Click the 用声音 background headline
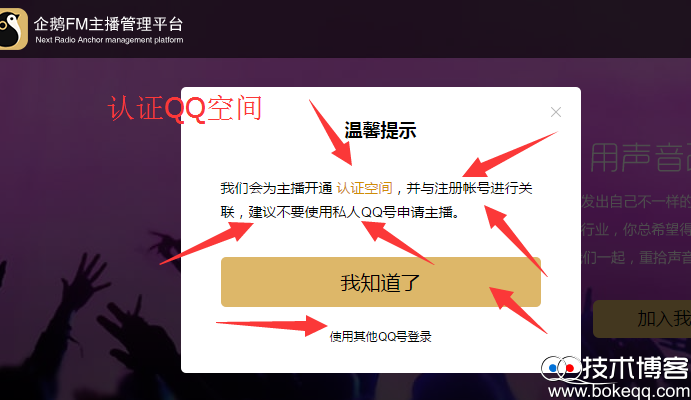Screen dimensions: 691x400 click(640, 157)
